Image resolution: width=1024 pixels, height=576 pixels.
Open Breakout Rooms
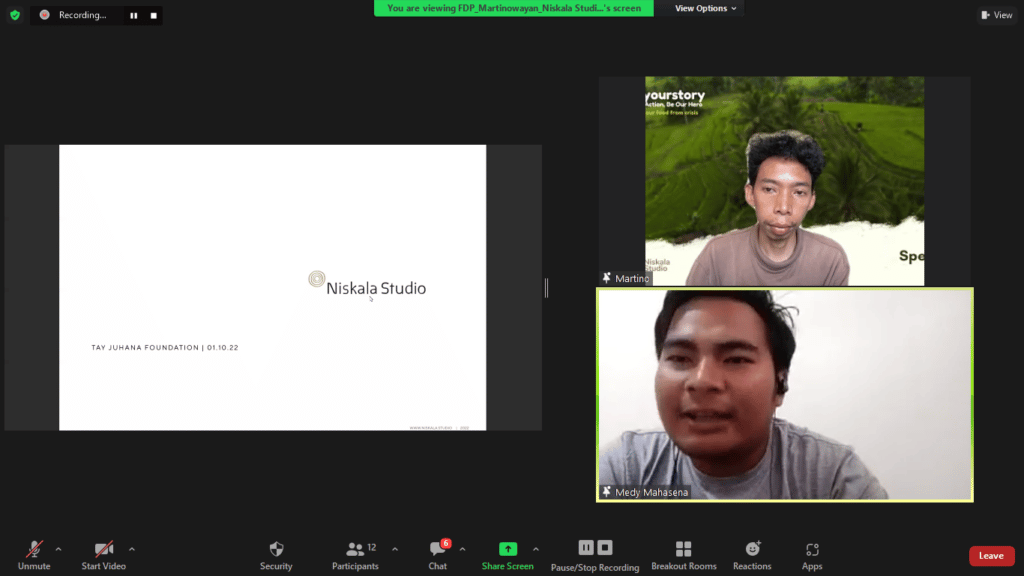pyautogui.click(x=684, y=555)
